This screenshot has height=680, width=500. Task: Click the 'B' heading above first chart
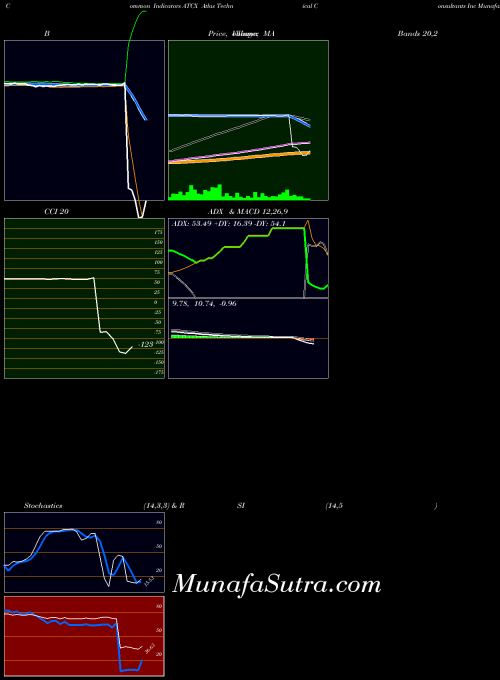tap(47, 33)
